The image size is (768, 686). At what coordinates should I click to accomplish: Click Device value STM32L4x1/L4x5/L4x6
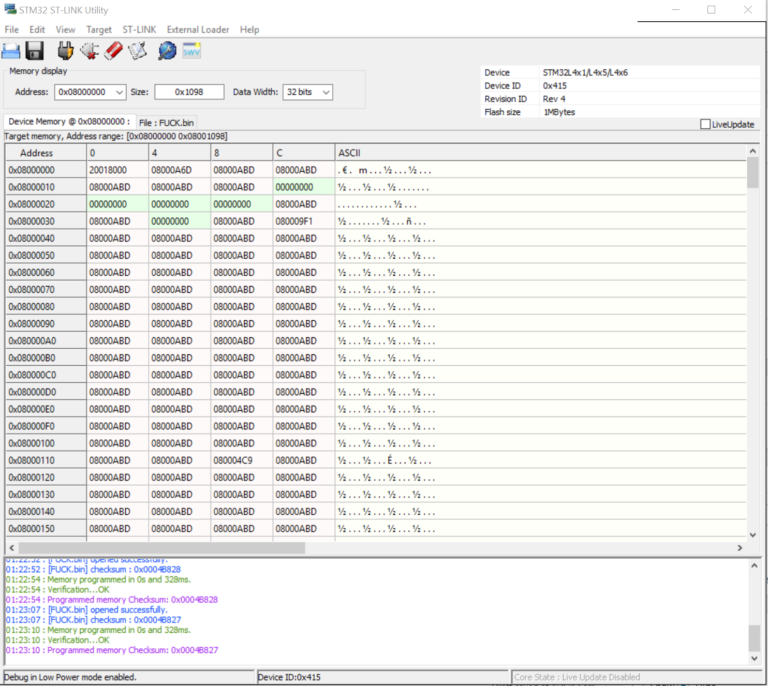pyautogui.click(x=585, y=72)
